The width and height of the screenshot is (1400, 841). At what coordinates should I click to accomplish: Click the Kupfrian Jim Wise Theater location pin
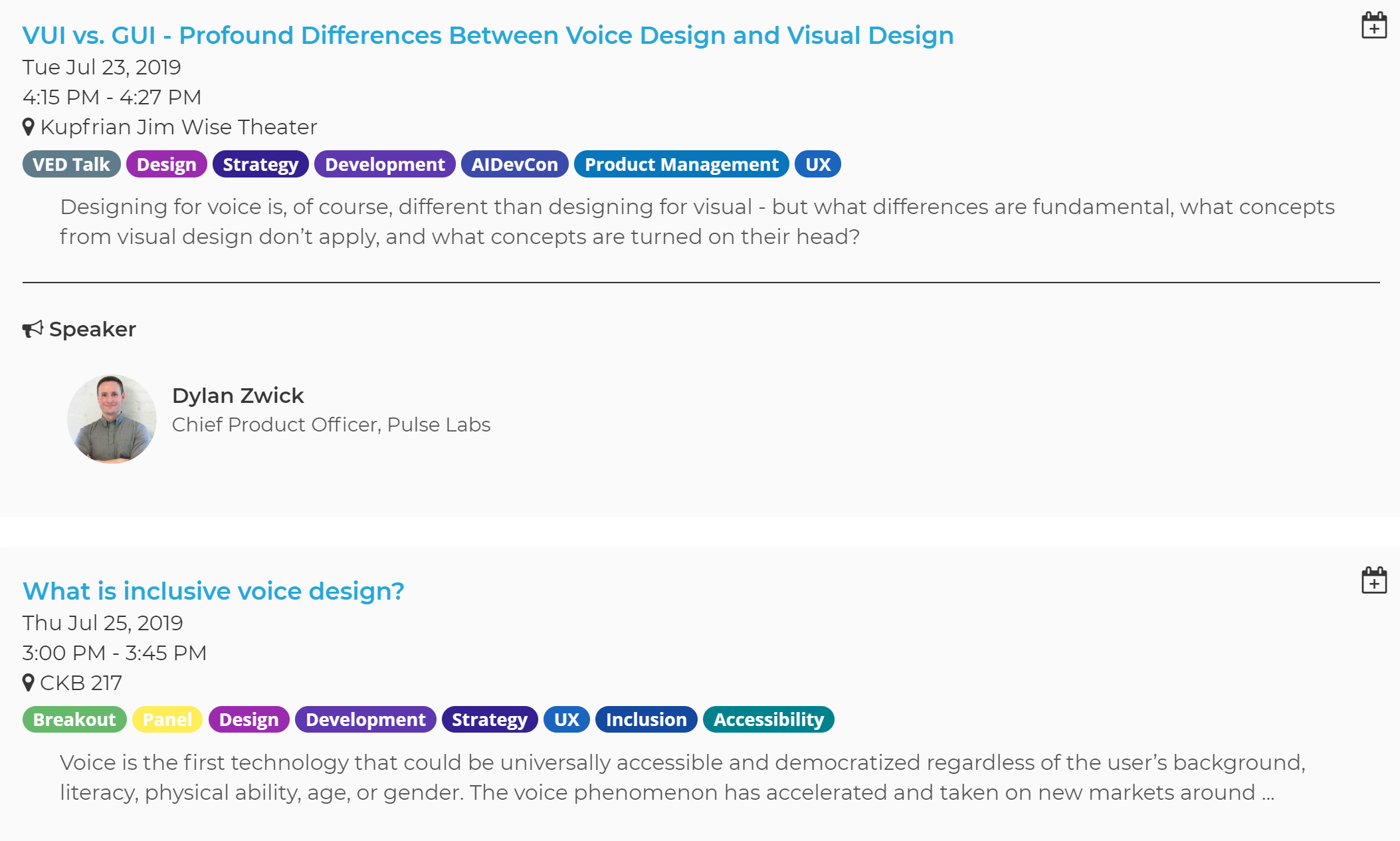tap(29, 127)
